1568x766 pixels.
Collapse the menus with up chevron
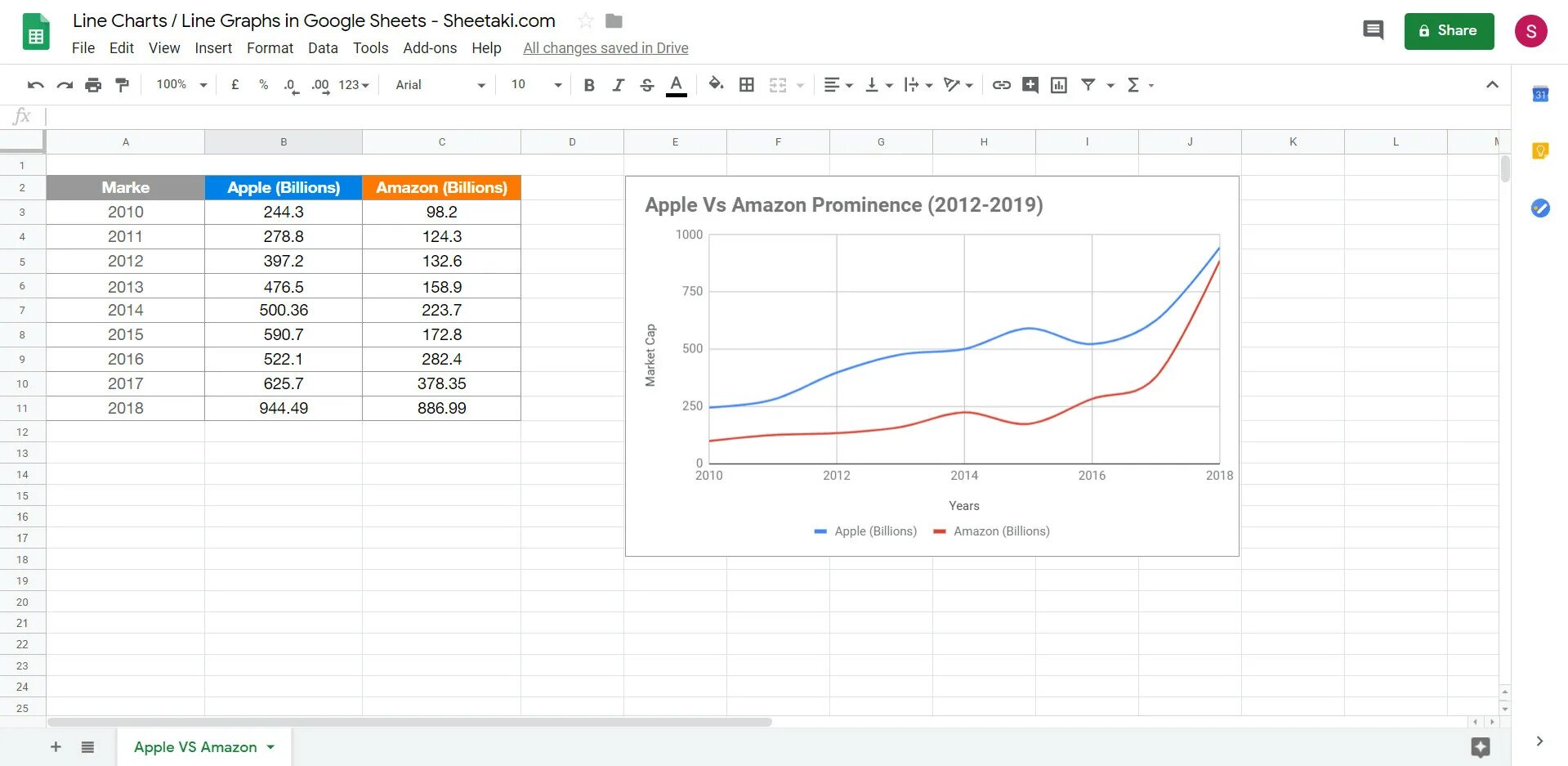(x=1492, y=84)
